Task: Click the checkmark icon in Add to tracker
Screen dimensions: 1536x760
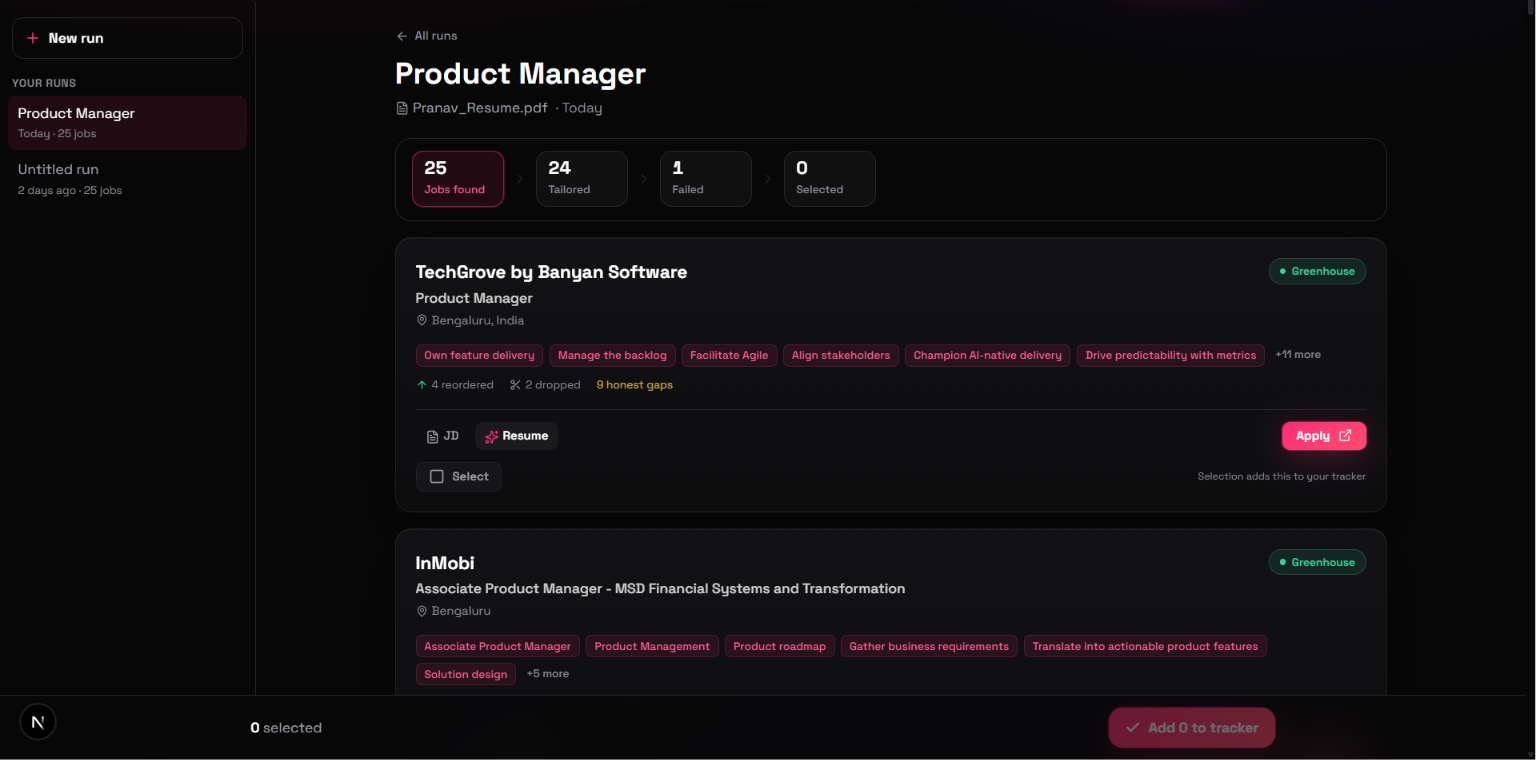Action: (x=1133, y=728)
